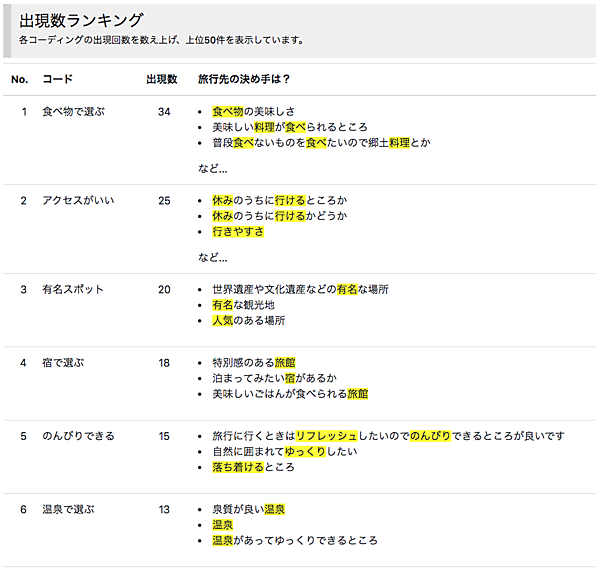This screenshot has height=571, width=600.
Task: Expand など... under the アクセスがいい row
Action: [x=212, y=257]
